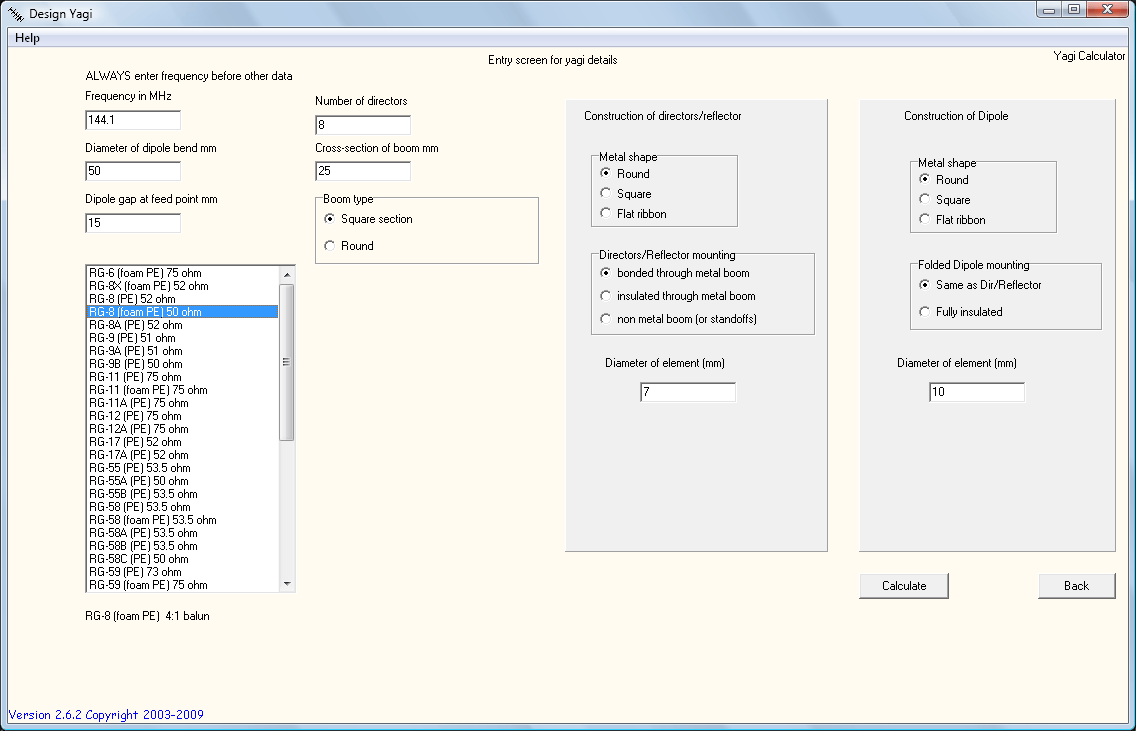Click the coax list scroll up arrow
The image size is (1136, 731).
(x=287, y=274)
